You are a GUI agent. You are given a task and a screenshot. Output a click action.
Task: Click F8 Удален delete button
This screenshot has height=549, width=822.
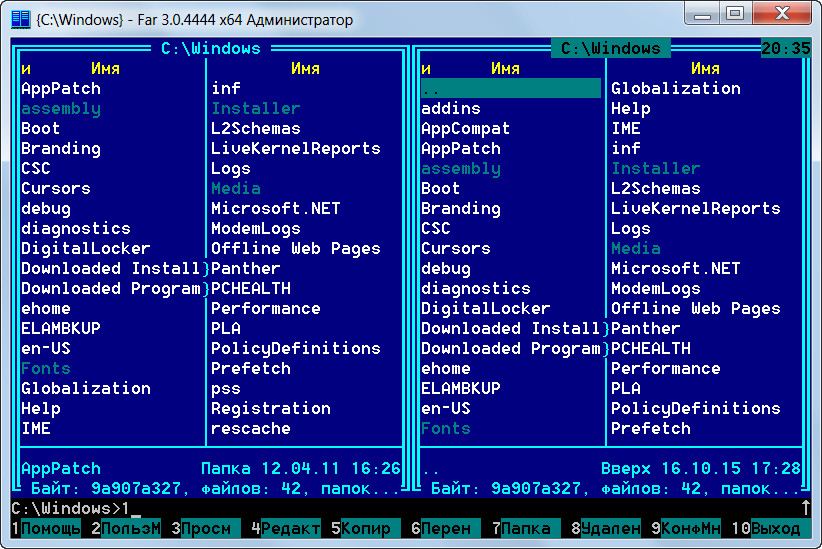[x=605, y=528]
